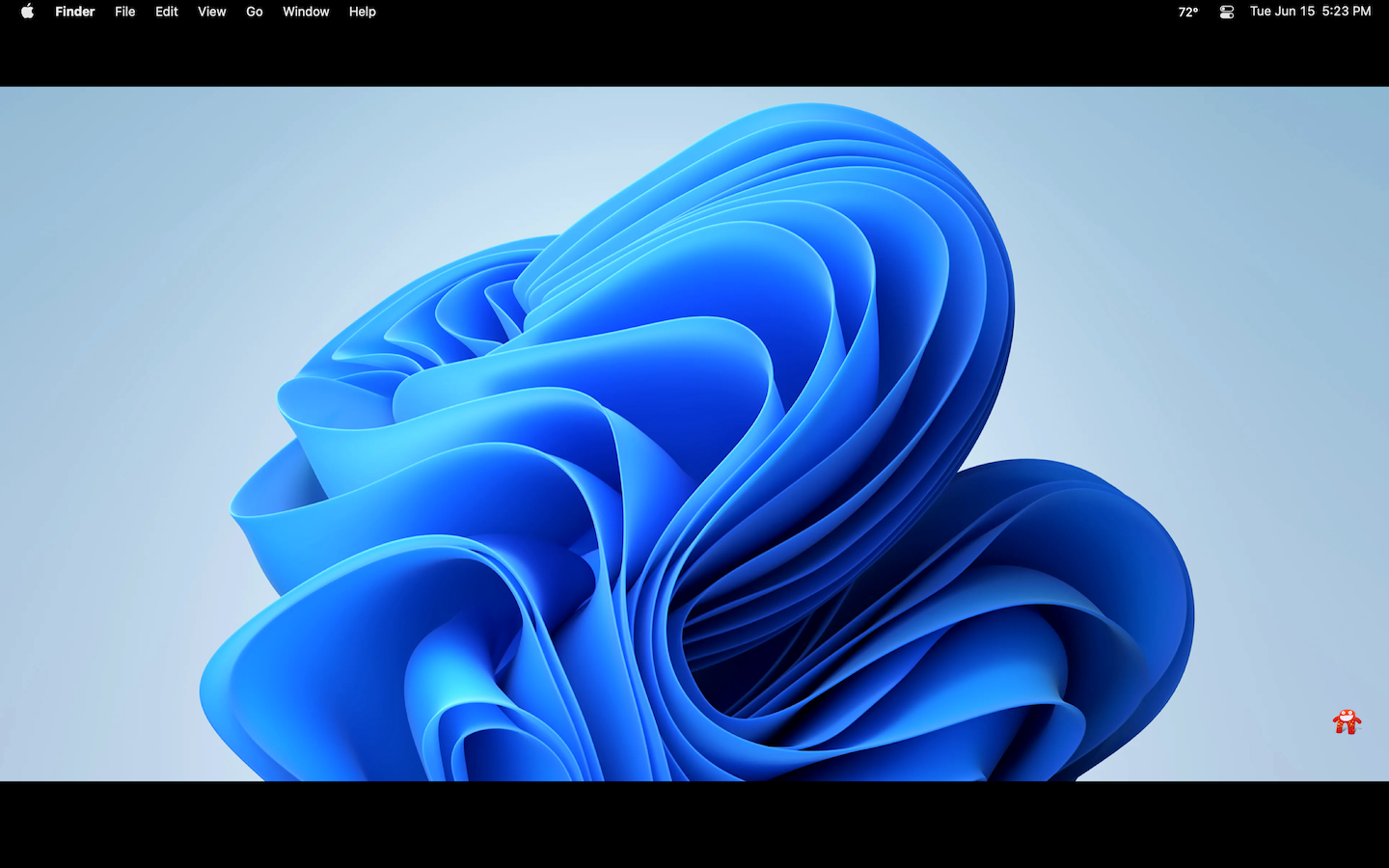Open Control Center from the menu bar
The height and width of the screenshot is (868, 1389).
[x=1227, y=12]
